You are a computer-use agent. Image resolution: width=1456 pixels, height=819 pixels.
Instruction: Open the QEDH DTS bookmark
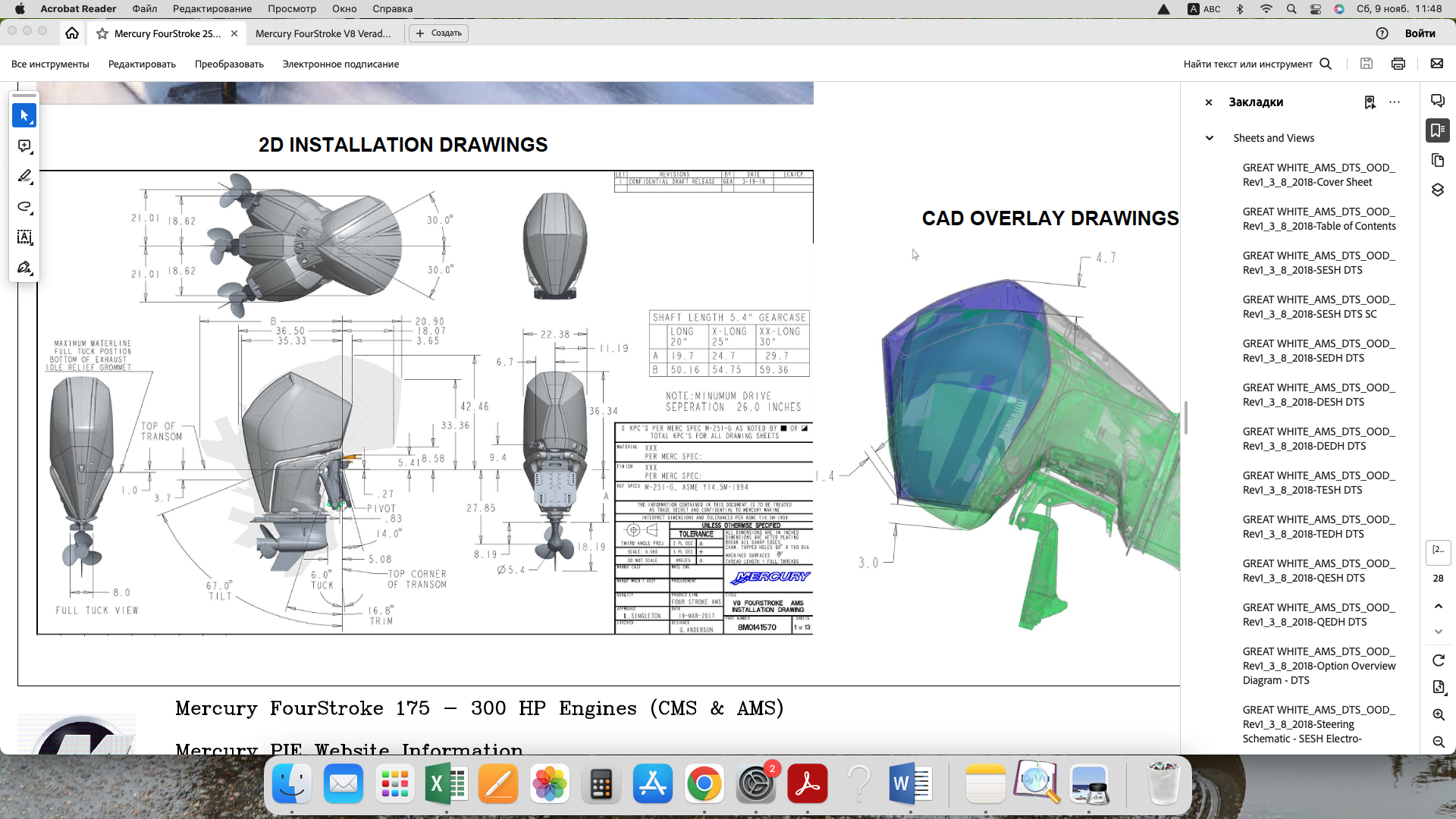pos(1319,615)
